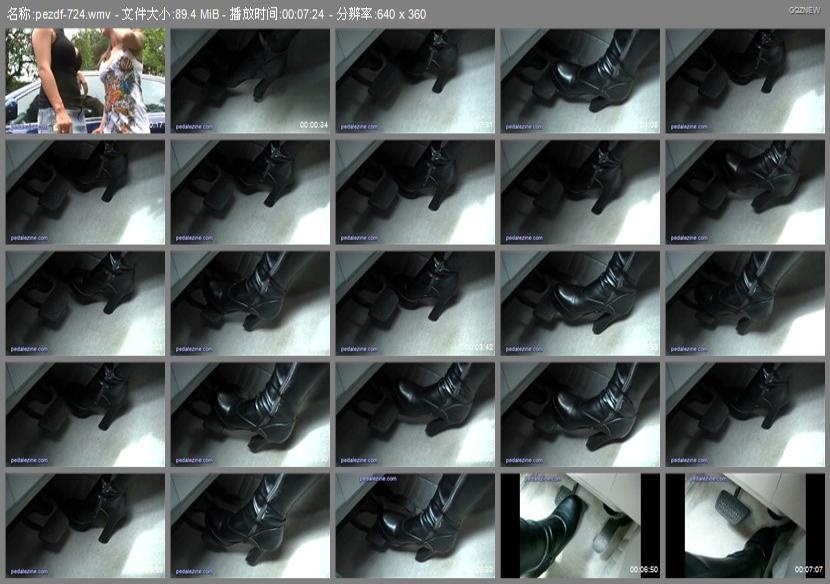Open the third thumbnail in the bottom row
Screen dimensions: 830x584
click(415, 525)
